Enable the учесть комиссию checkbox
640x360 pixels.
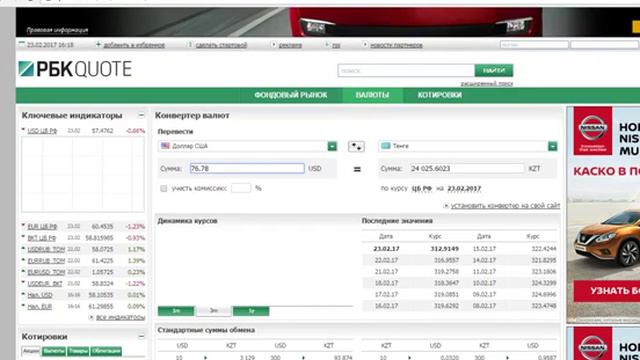click(164, 189)
